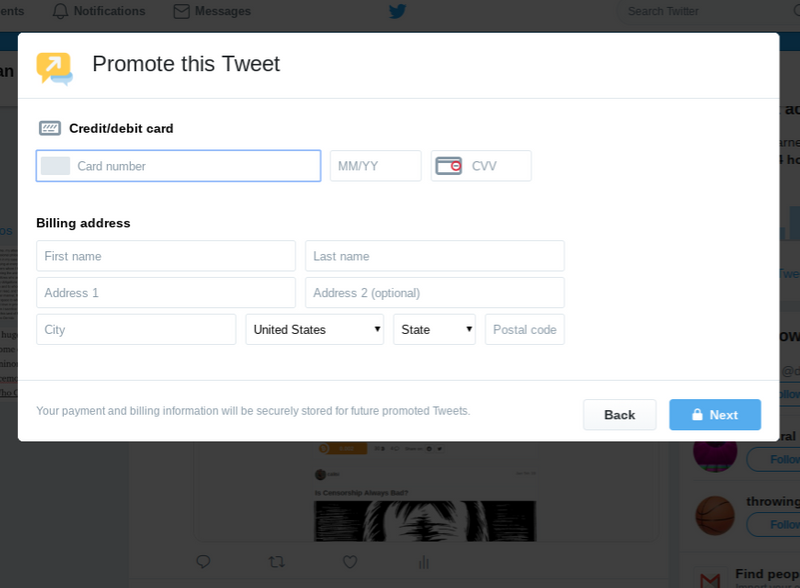The image size is (800, 588).
Task: Open the Messages envelope icon
Action: click(x=181, y=11)
